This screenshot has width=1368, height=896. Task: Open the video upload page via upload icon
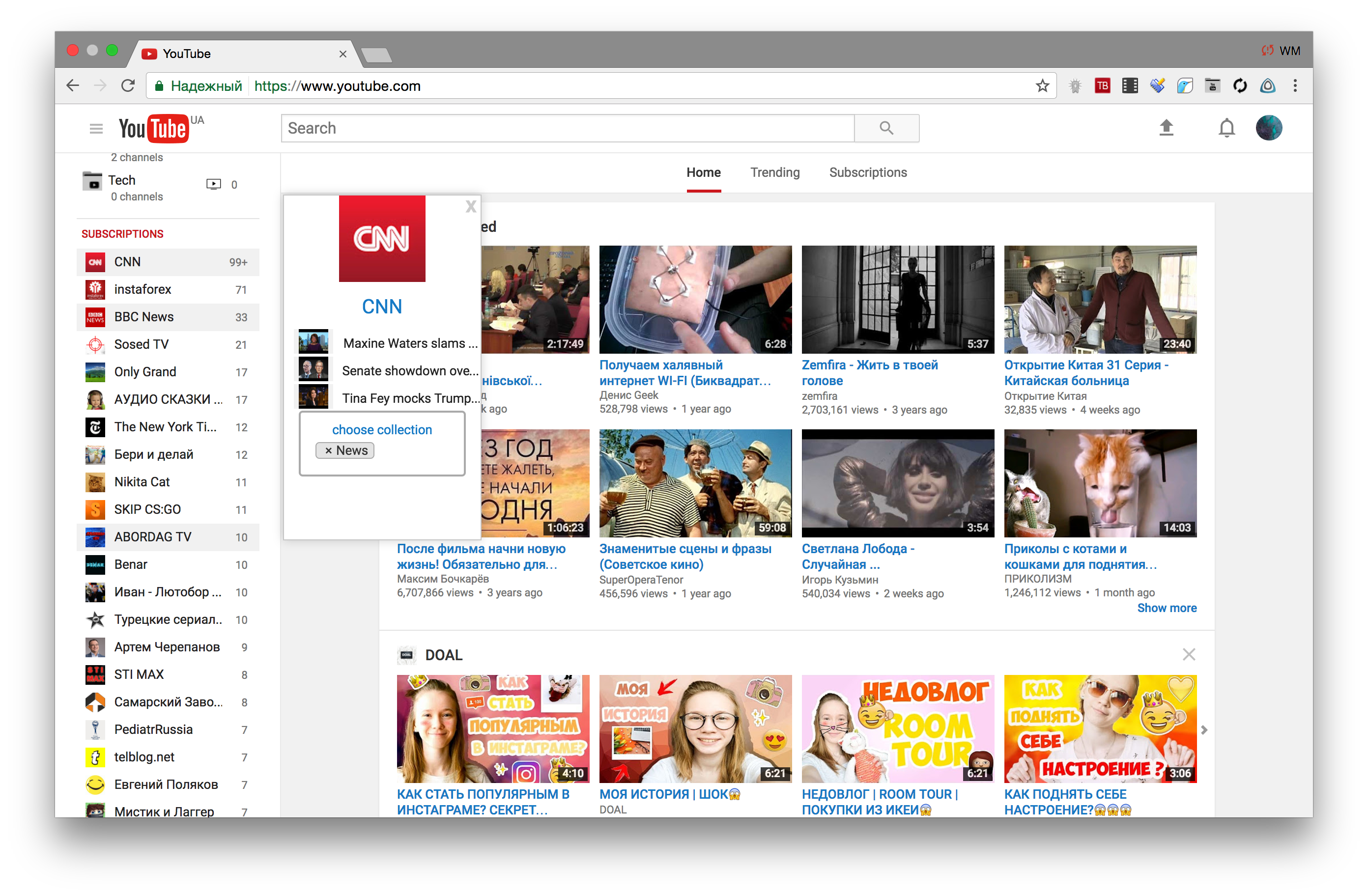[1167, 128]
